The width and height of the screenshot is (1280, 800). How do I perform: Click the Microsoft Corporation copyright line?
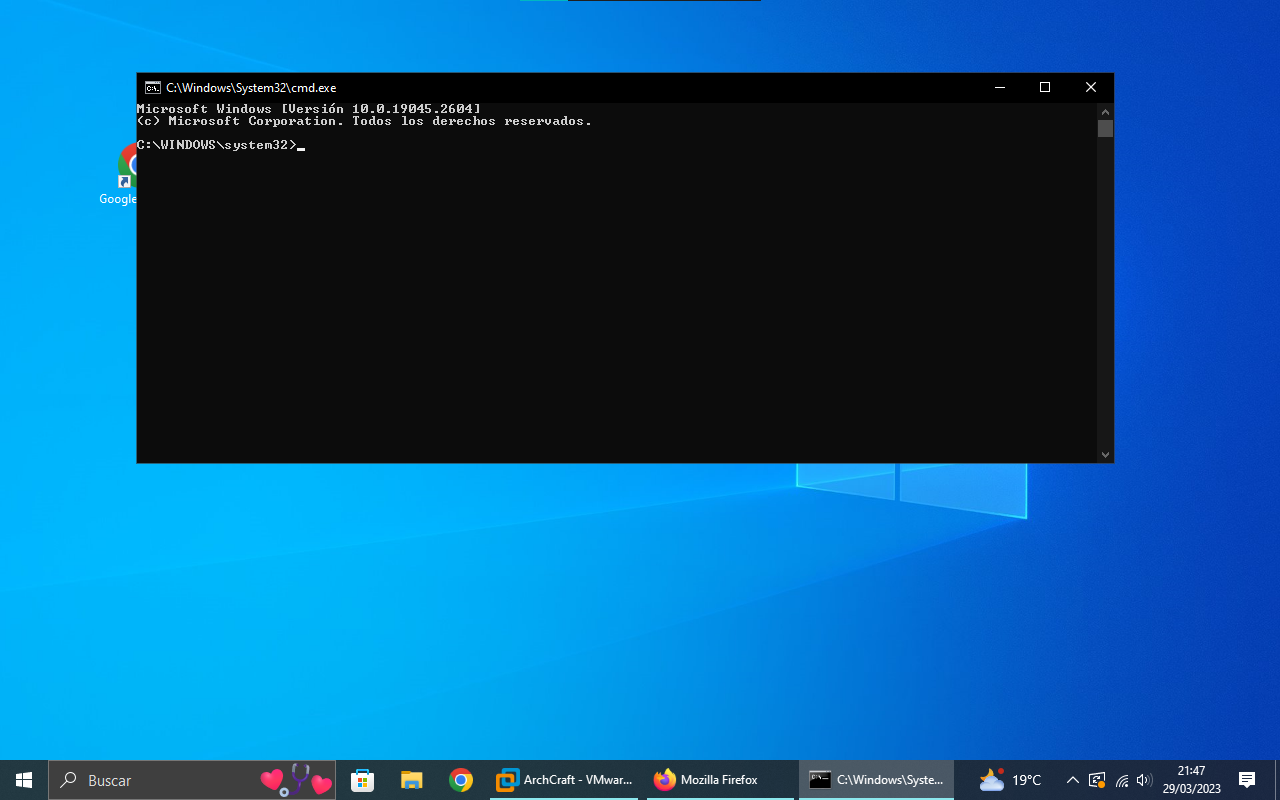coord(364,121)
